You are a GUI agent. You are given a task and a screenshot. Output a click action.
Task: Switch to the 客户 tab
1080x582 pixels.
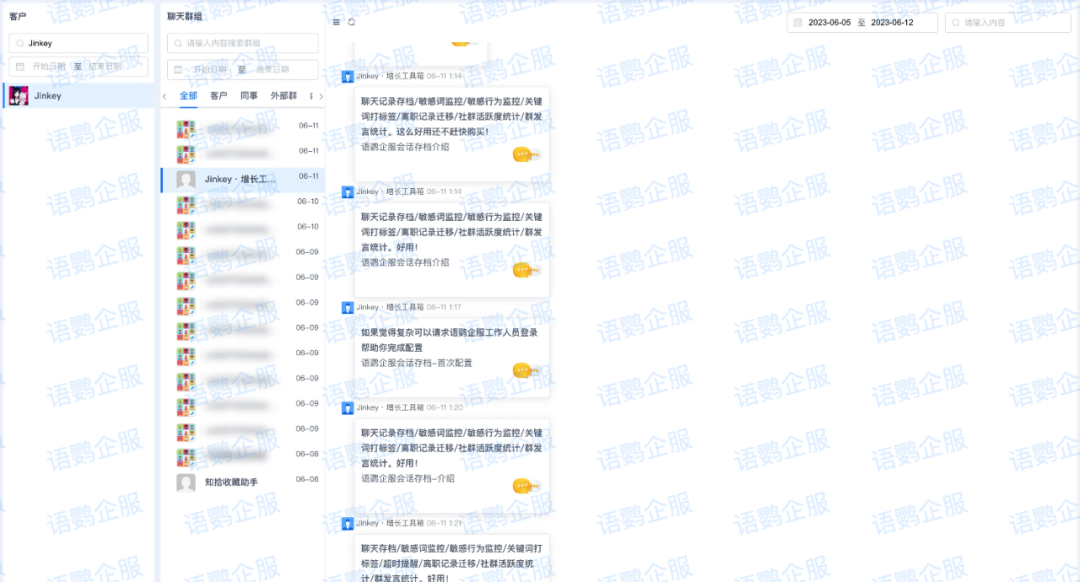pyautogui.click(x=218, y=96)
